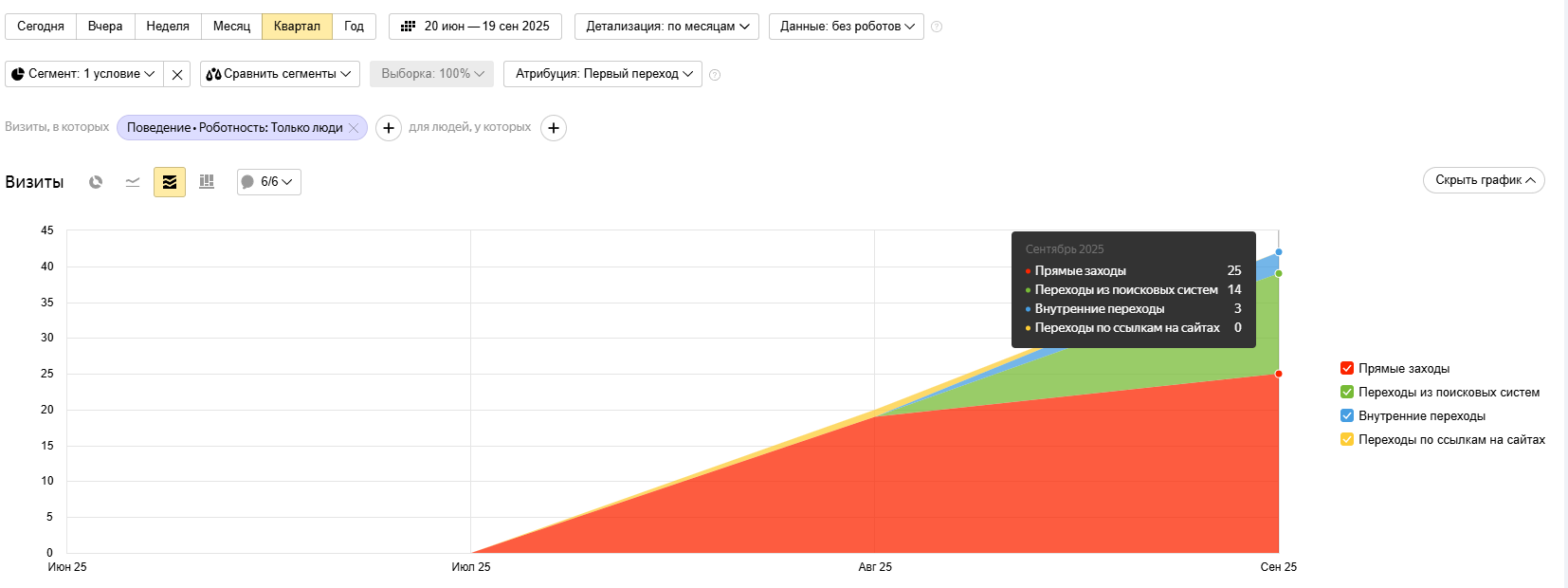1568x588 pixels.
Task: Select the Месяц period tab
Action: tap(231, 27)
